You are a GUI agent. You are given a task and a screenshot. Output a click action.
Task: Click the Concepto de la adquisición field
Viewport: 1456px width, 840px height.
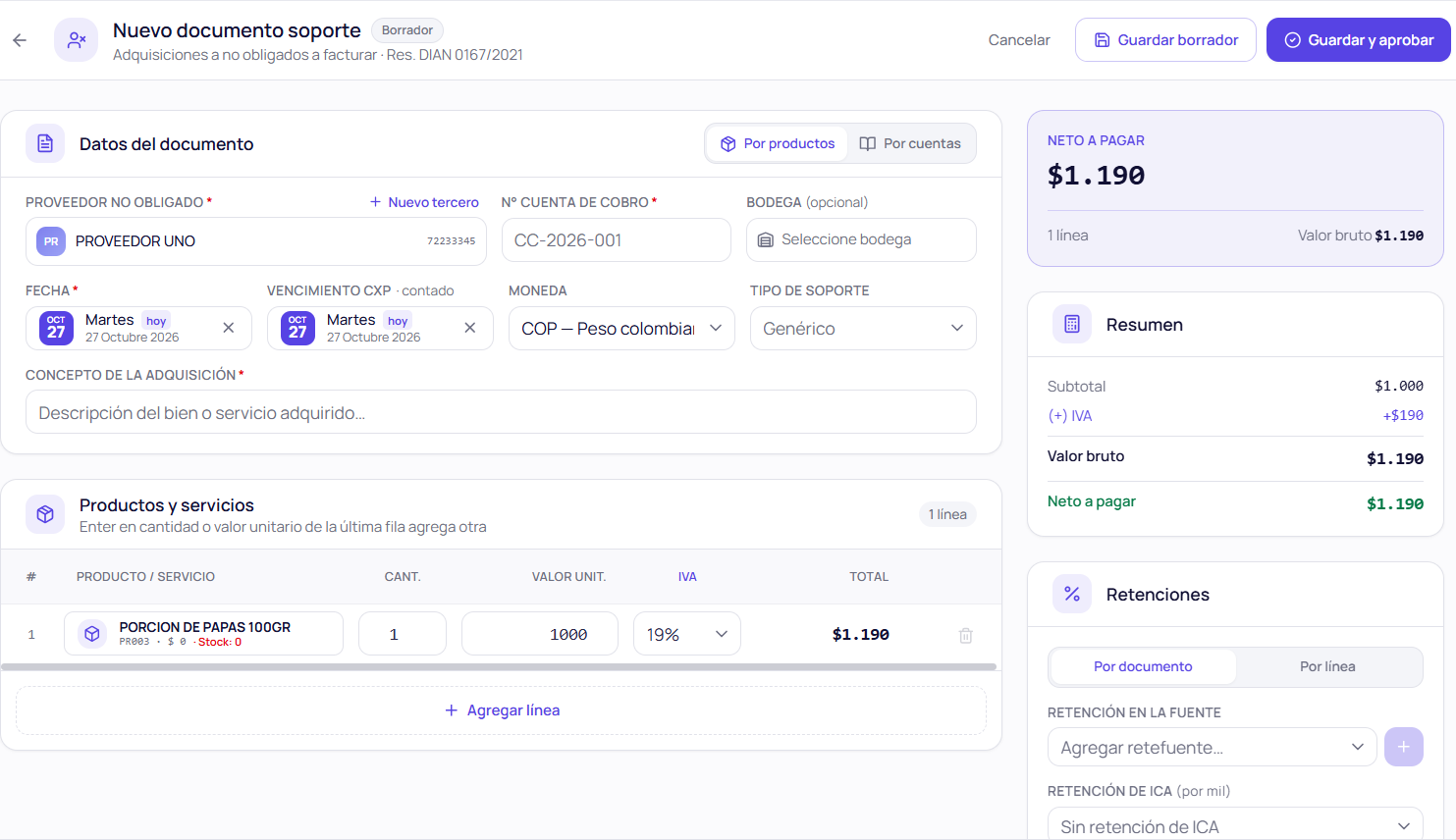[501, 412]
